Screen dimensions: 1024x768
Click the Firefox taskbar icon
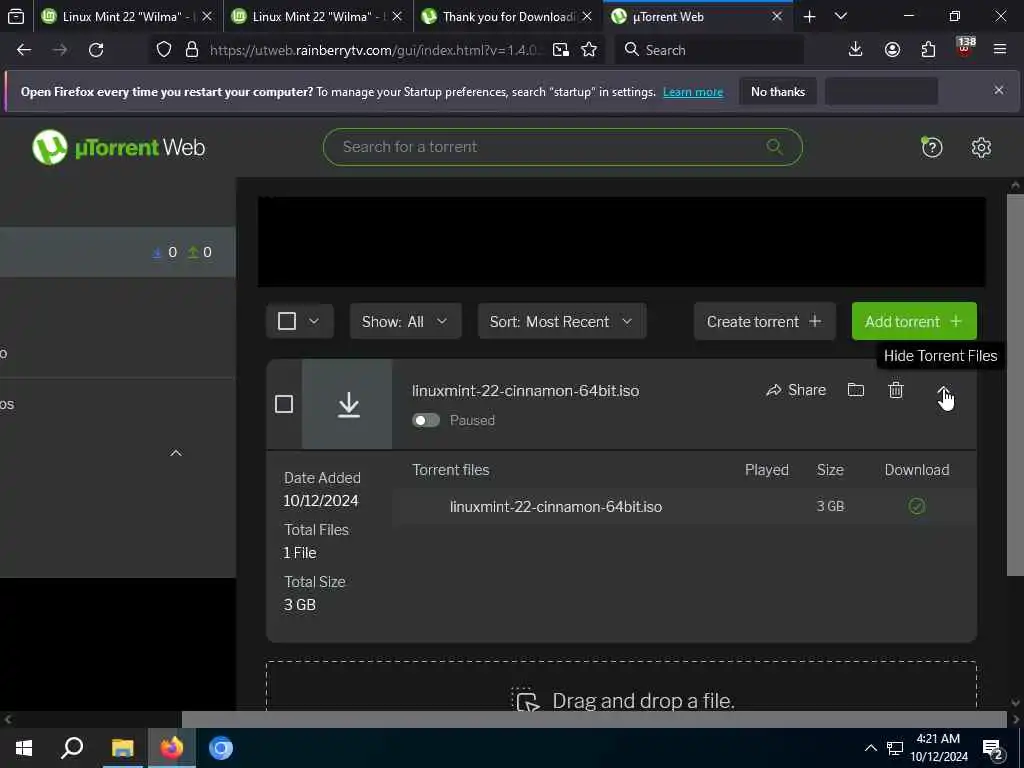pyautogui.click(x=172, y=748)
